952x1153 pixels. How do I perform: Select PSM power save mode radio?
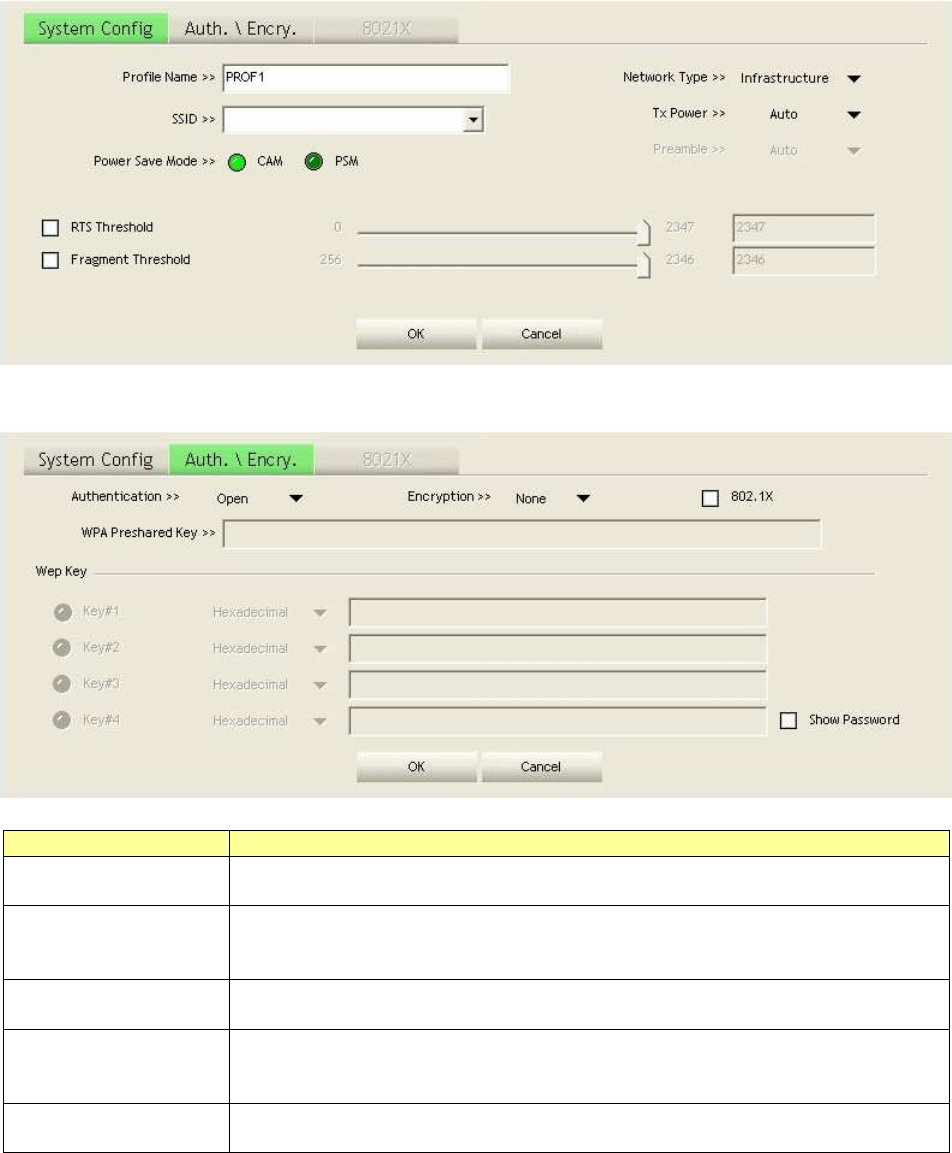pos(314,162)
